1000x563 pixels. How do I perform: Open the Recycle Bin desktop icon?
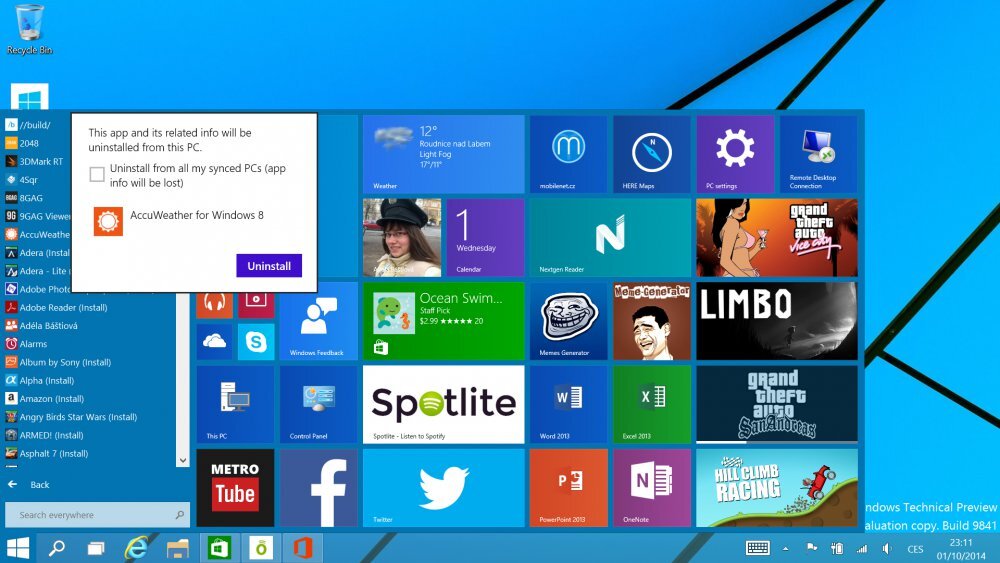pyautogui.click(x=29, y=29)
